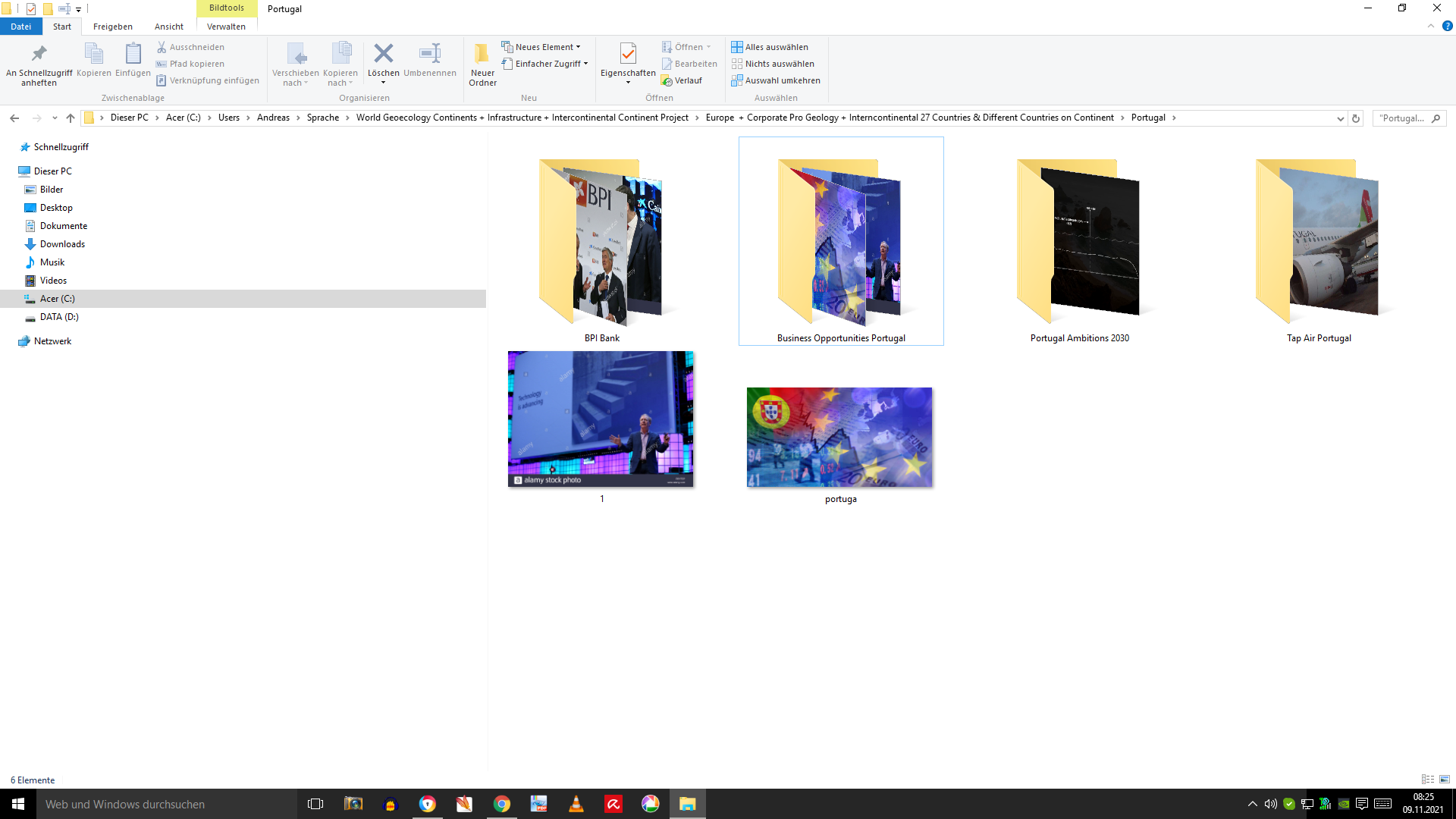Select Dieser PC in navigation pane
1456x819 pixels.
click(52, 171)
